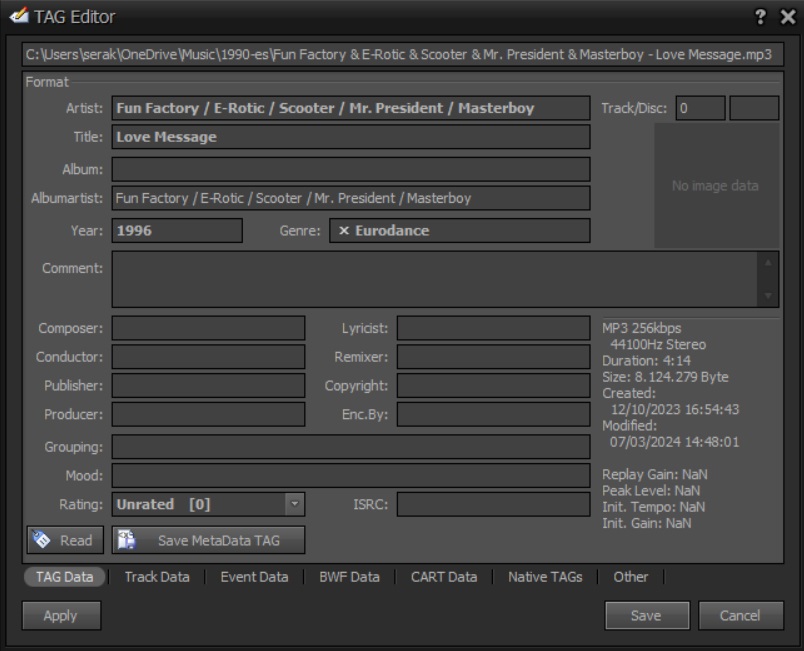Click the Save button

click(x=646, y=616)
